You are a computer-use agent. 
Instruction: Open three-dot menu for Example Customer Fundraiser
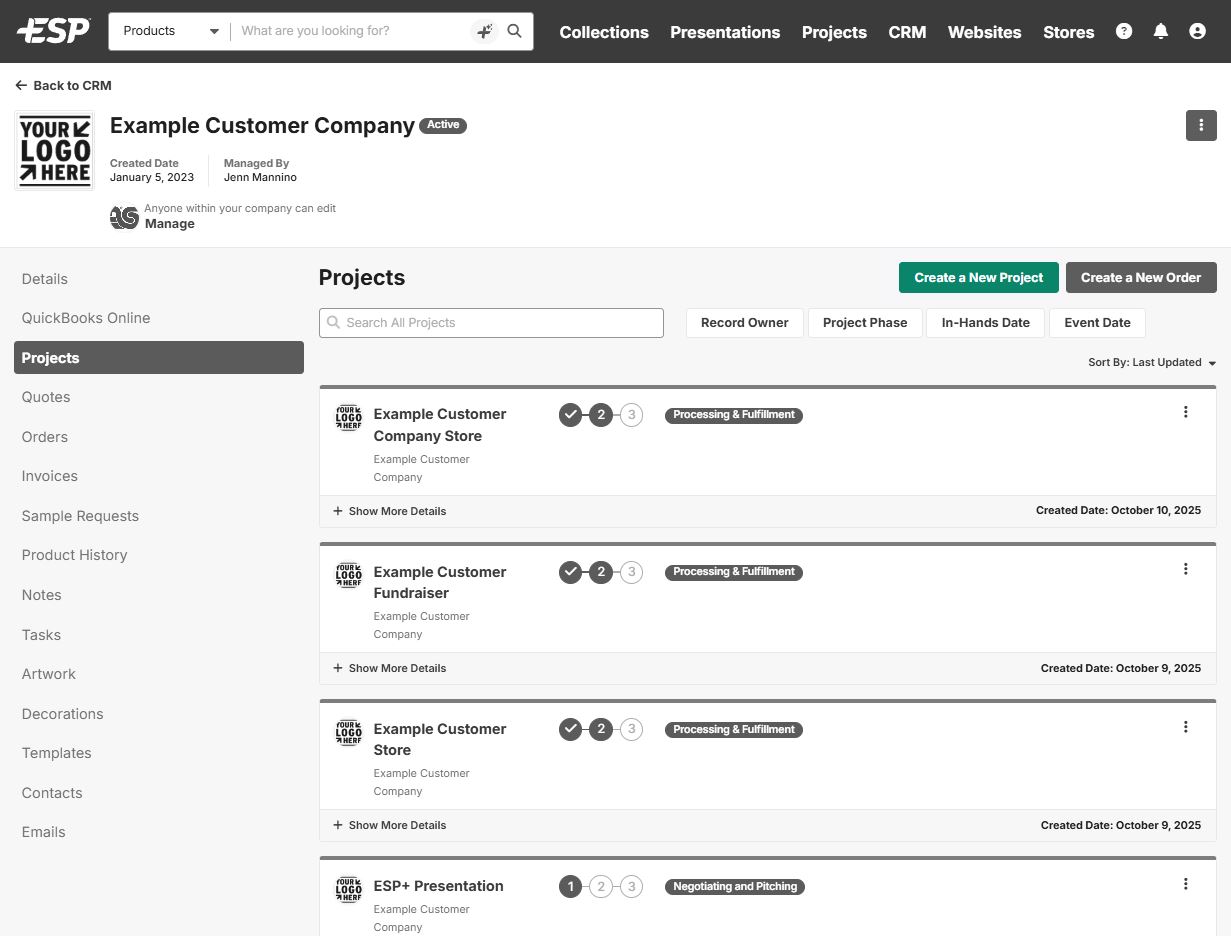pos(1185,569)
